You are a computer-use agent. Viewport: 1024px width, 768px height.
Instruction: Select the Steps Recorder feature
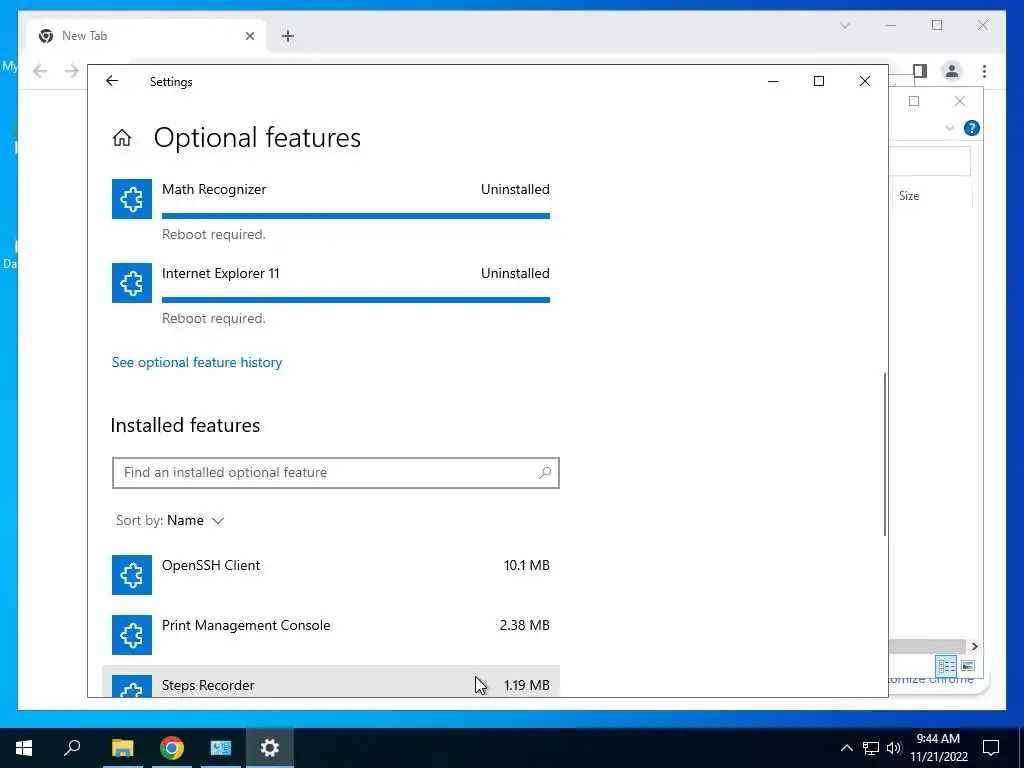click(331, 682)
